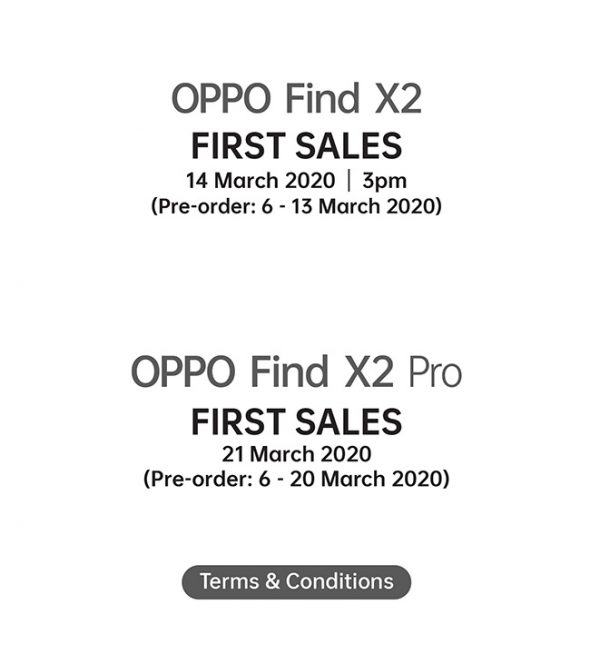Click the OPPO Find X2 heading
Viewport: 590px width, 664px height.
click(x=296, y=98)
